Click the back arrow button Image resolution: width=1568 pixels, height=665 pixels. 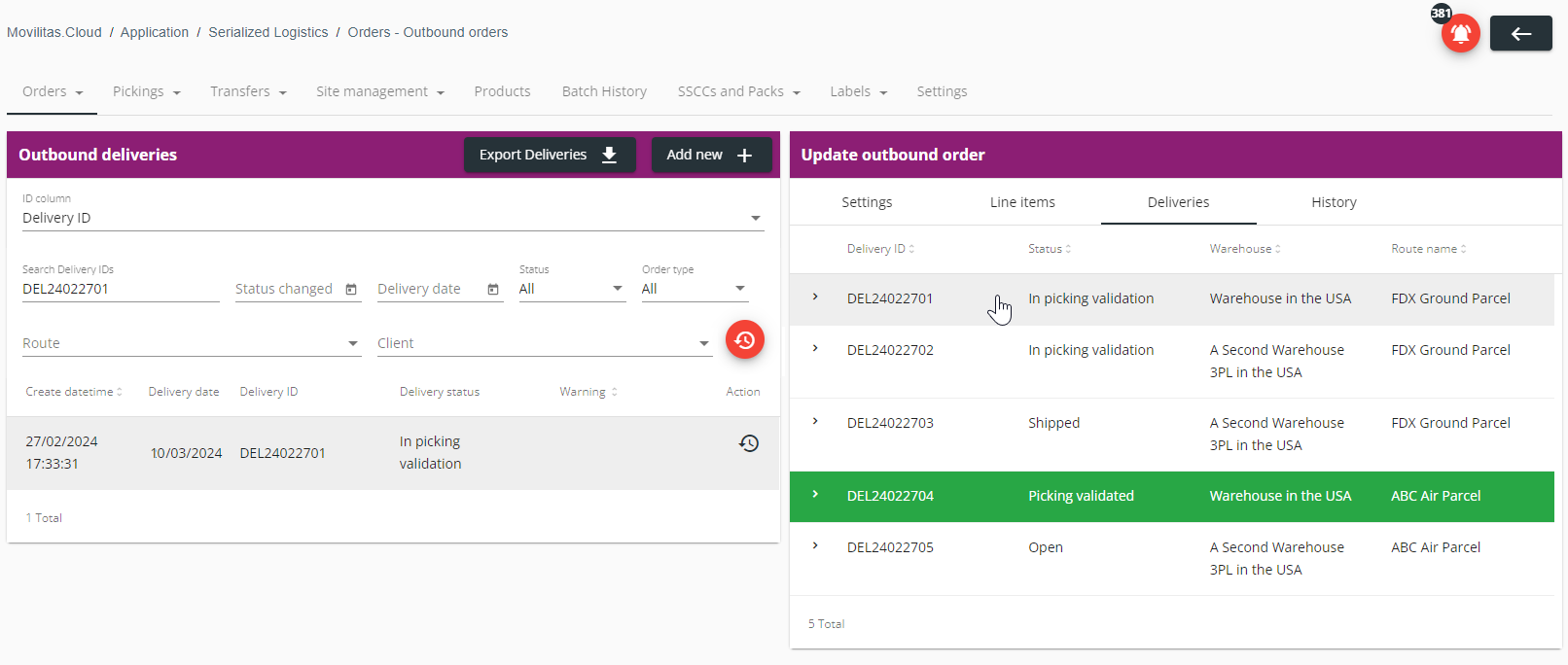pyautogui.click(x=1520, y=34)
